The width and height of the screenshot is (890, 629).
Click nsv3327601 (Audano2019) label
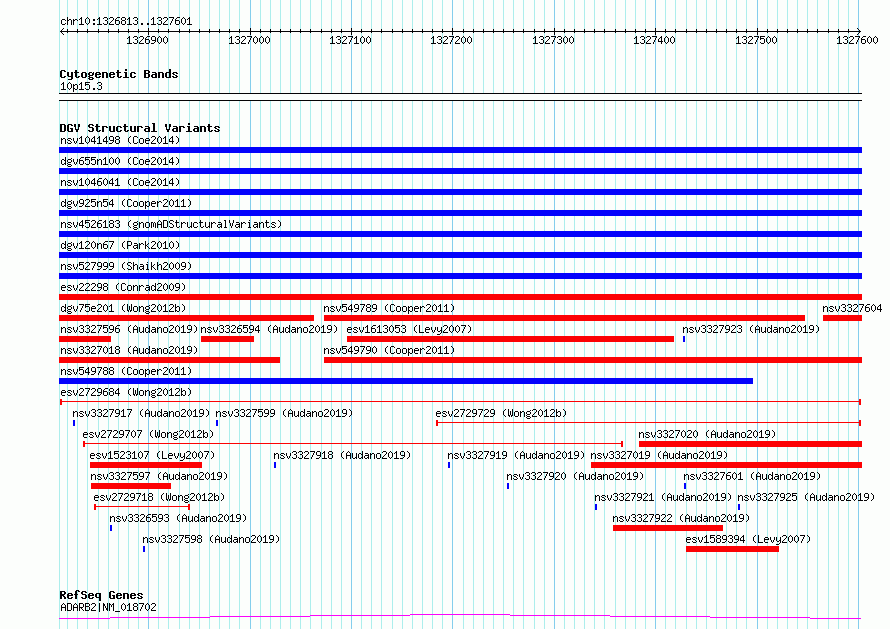[752, 476]
